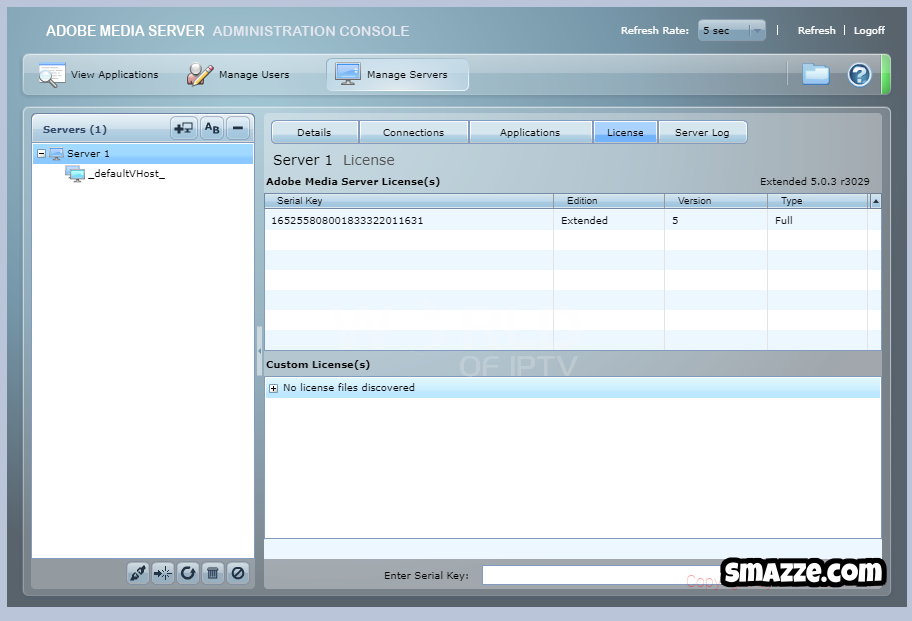Click the AB rename server icon

[x=212, y=128]
